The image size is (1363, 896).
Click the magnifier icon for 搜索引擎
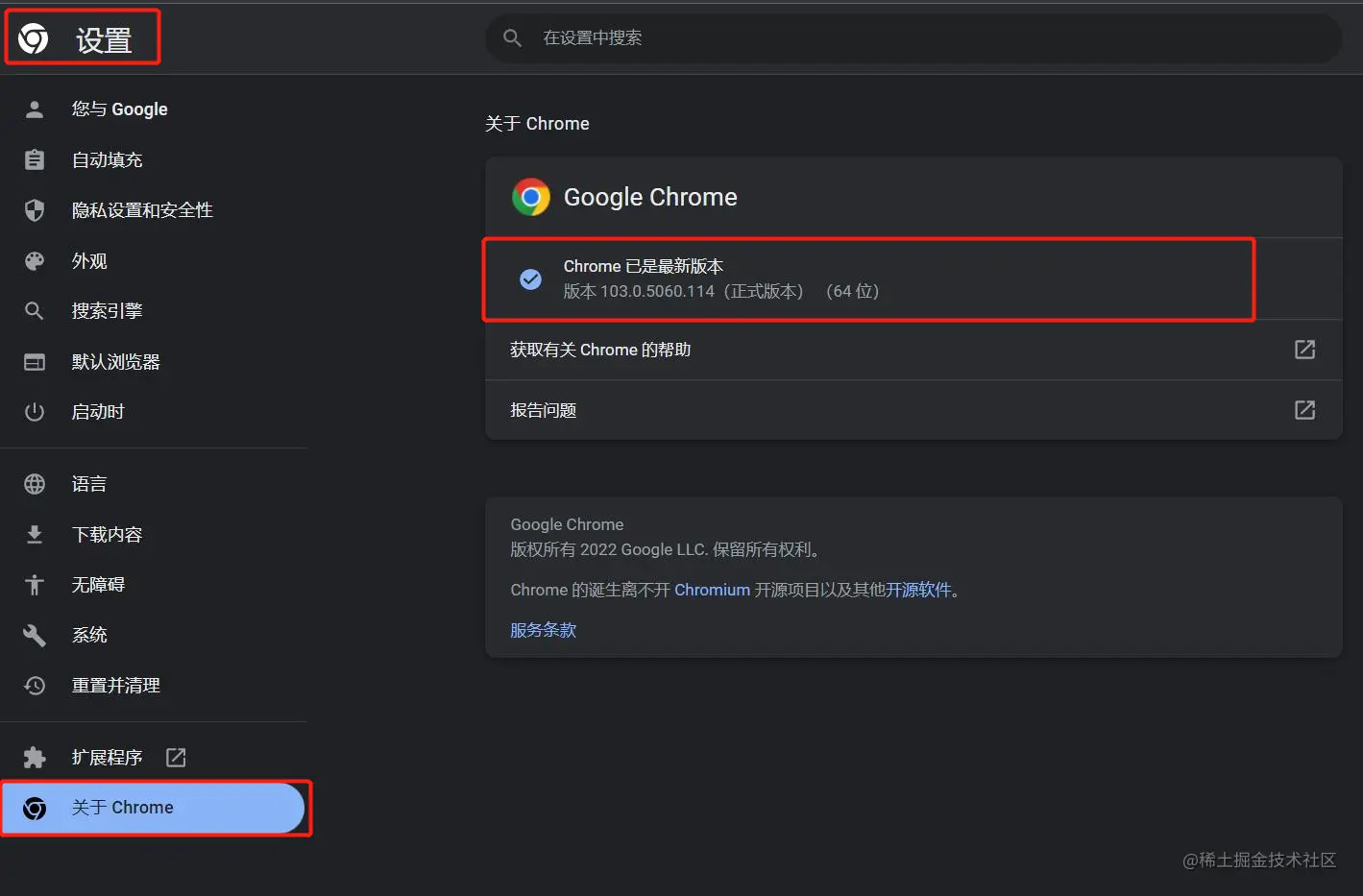[x=35, y=311]
